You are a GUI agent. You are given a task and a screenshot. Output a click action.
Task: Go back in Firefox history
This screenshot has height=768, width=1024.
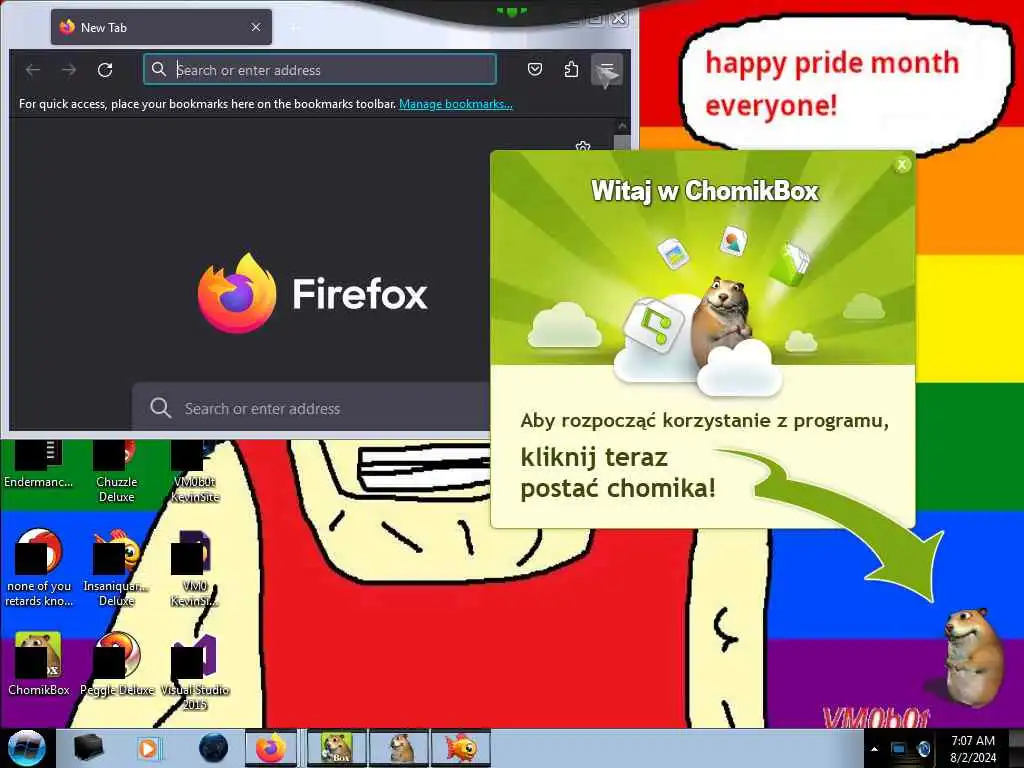tap(33, 70)
